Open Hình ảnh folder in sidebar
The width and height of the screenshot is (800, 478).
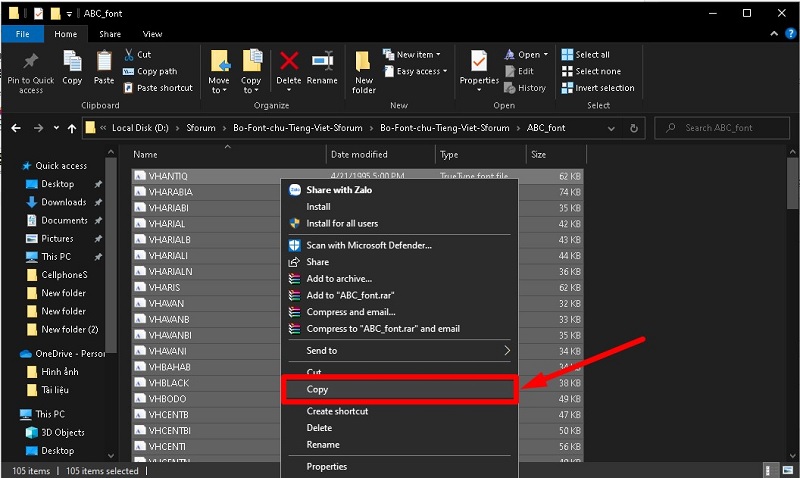pos(60,372)
